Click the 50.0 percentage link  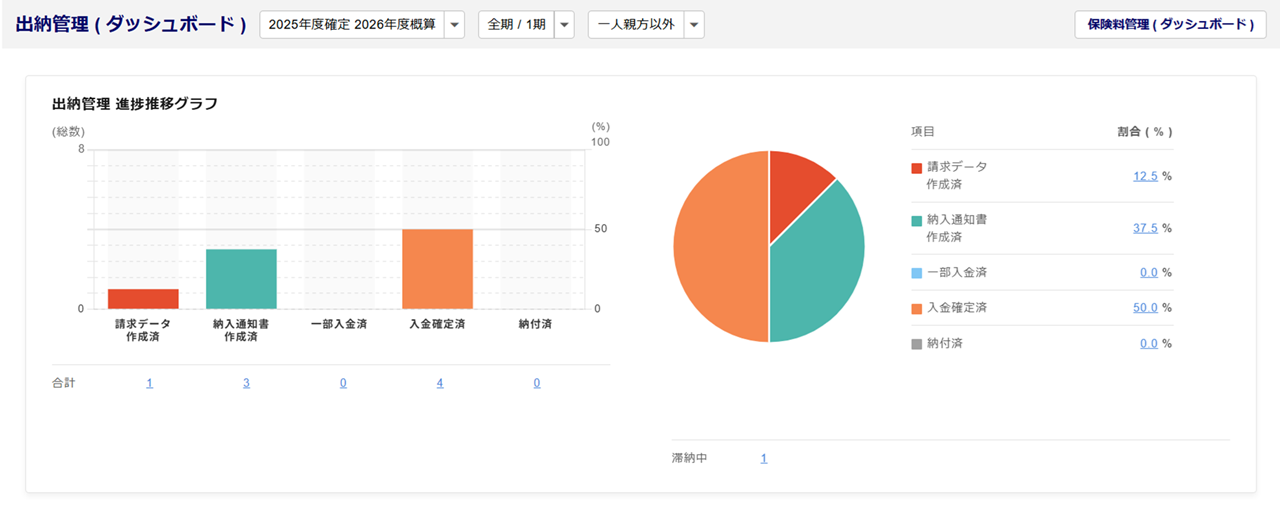pyautogui.click(x=1145, y=308)
